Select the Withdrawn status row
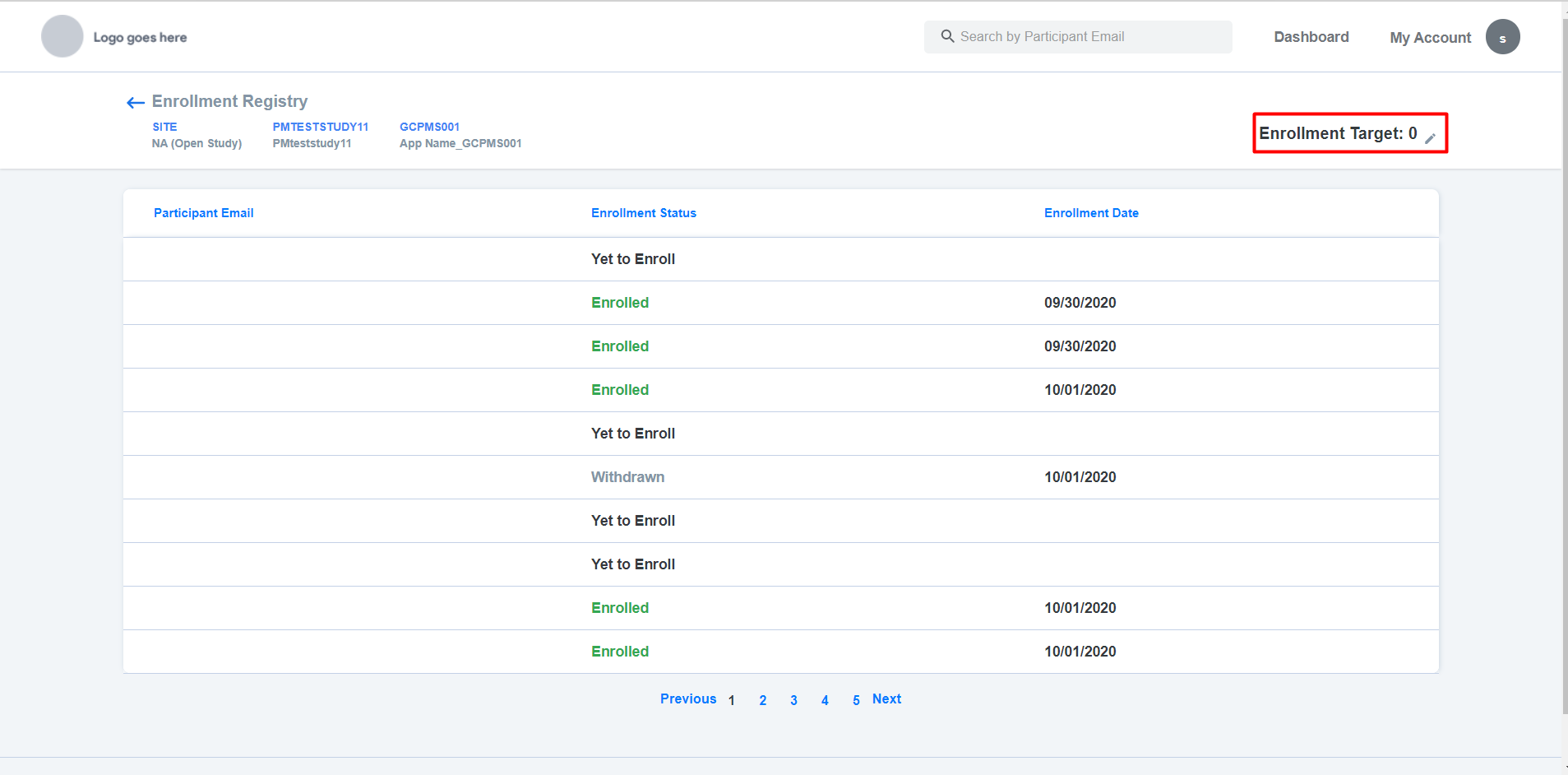Viewport: 1568px width, 775px height. click(627, 477)
